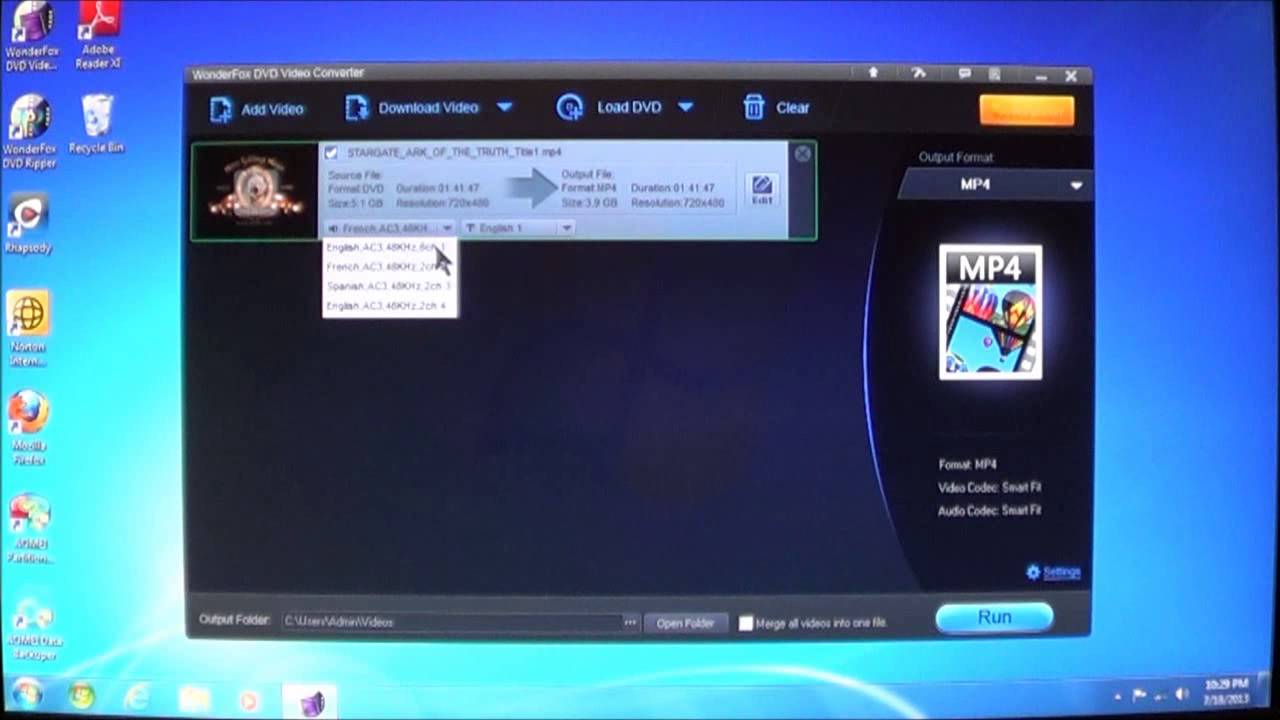The width and height of the screenshot is (1280, 720).
Task: Click the volume speaker tray icon
Action: click(1182, 694)
